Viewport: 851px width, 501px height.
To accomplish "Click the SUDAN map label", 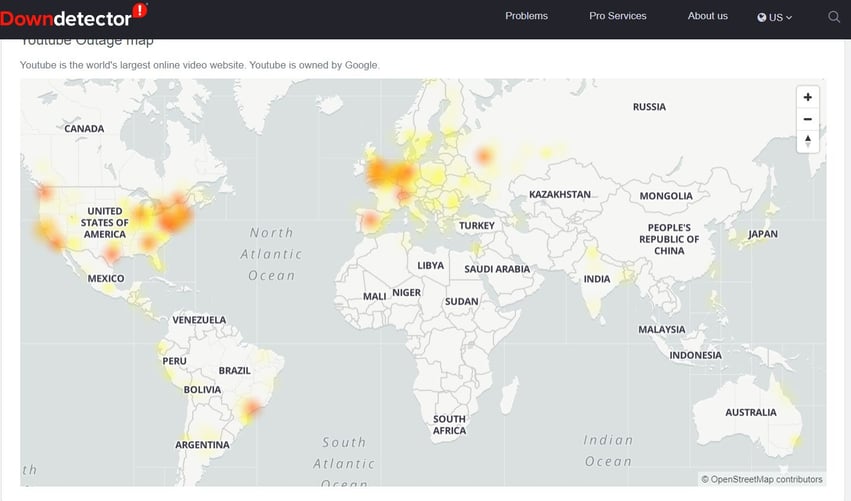I will point(462,301).
